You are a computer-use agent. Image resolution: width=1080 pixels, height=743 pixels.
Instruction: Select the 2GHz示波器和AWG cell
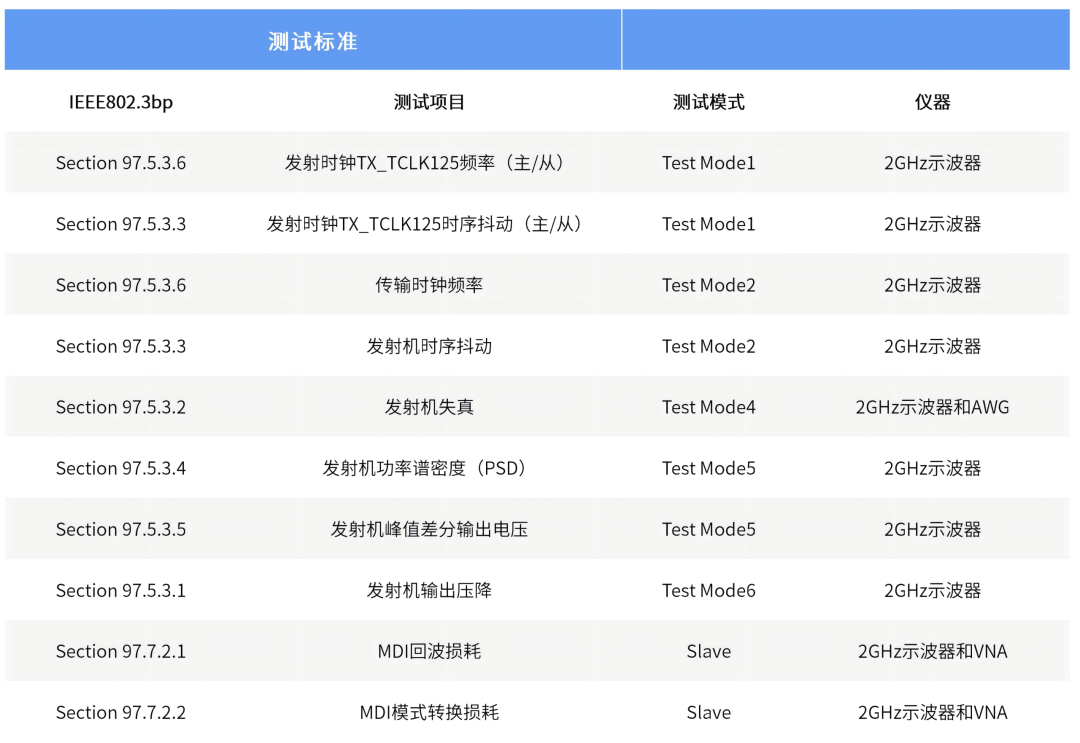pyautogui.click(x=933, y=407)
